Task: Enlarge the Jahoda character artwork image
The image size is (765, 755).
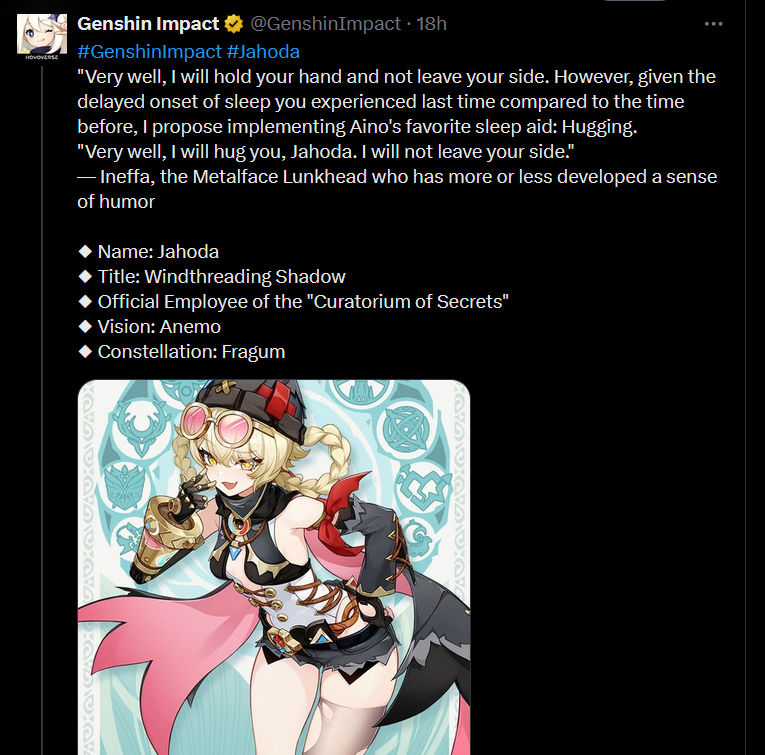Action: 274,567
